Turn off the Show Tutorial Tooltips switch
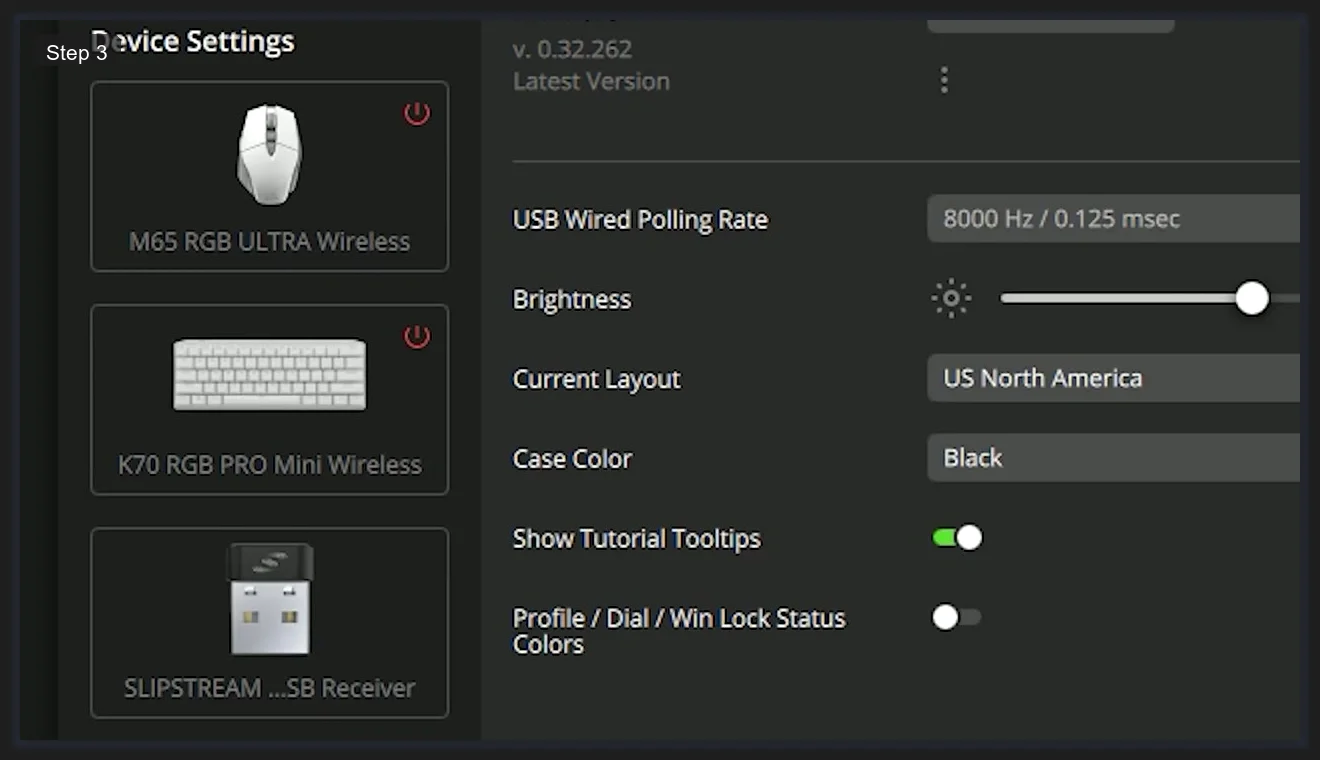Image resolution: width=1320 pixels, height=760 pixels. pyautogui.click(x=957, y=537)
